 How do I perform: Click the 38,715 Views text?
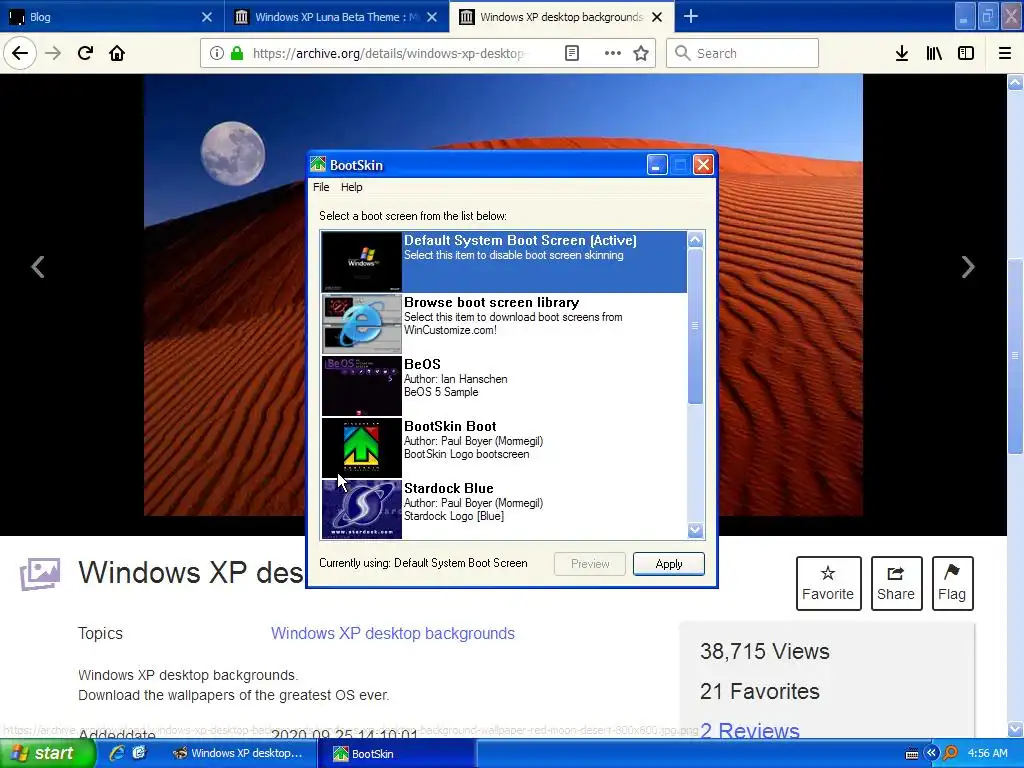click(x=765, y=651)
